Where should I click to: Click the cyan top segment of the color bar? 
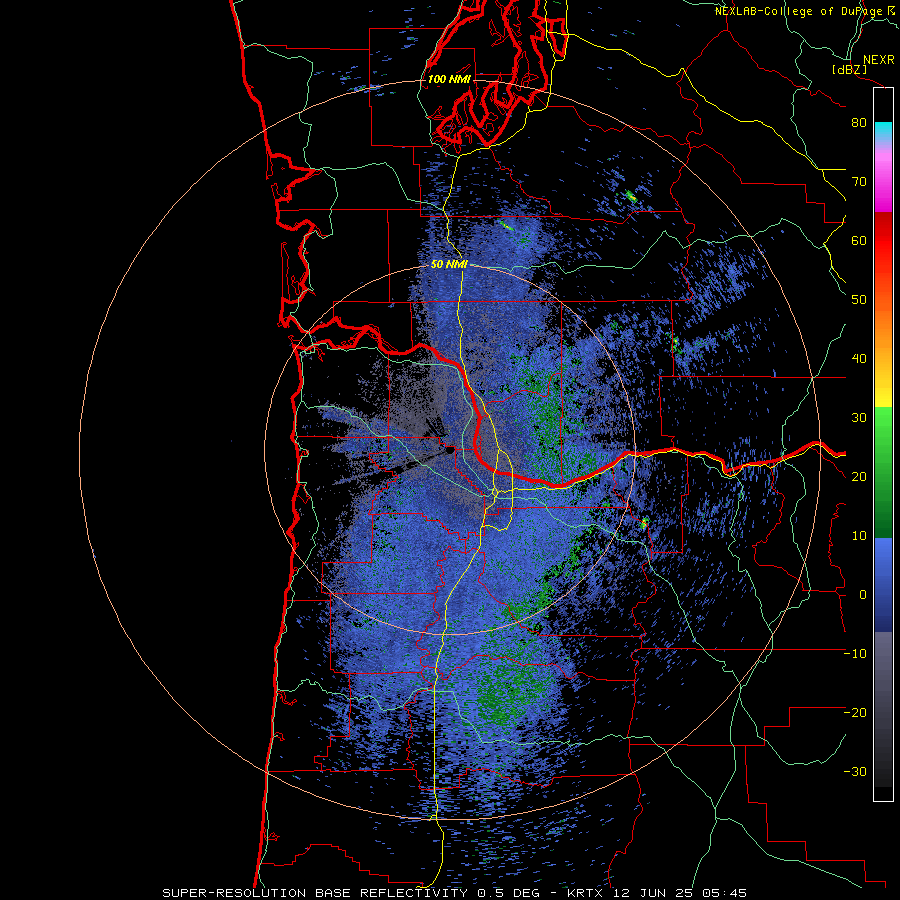click(x=883, y=132)
